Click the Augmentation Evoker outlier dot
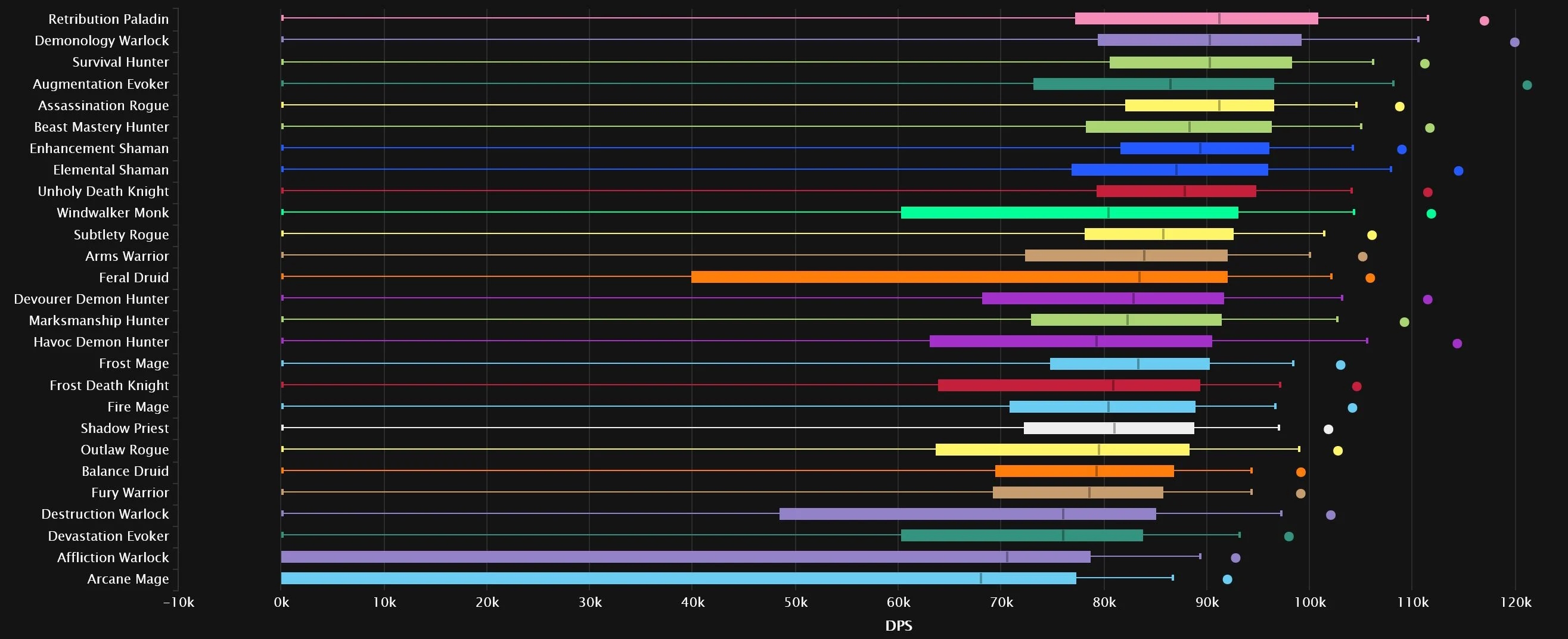 pyautogui.click(x=1527, y=85)
